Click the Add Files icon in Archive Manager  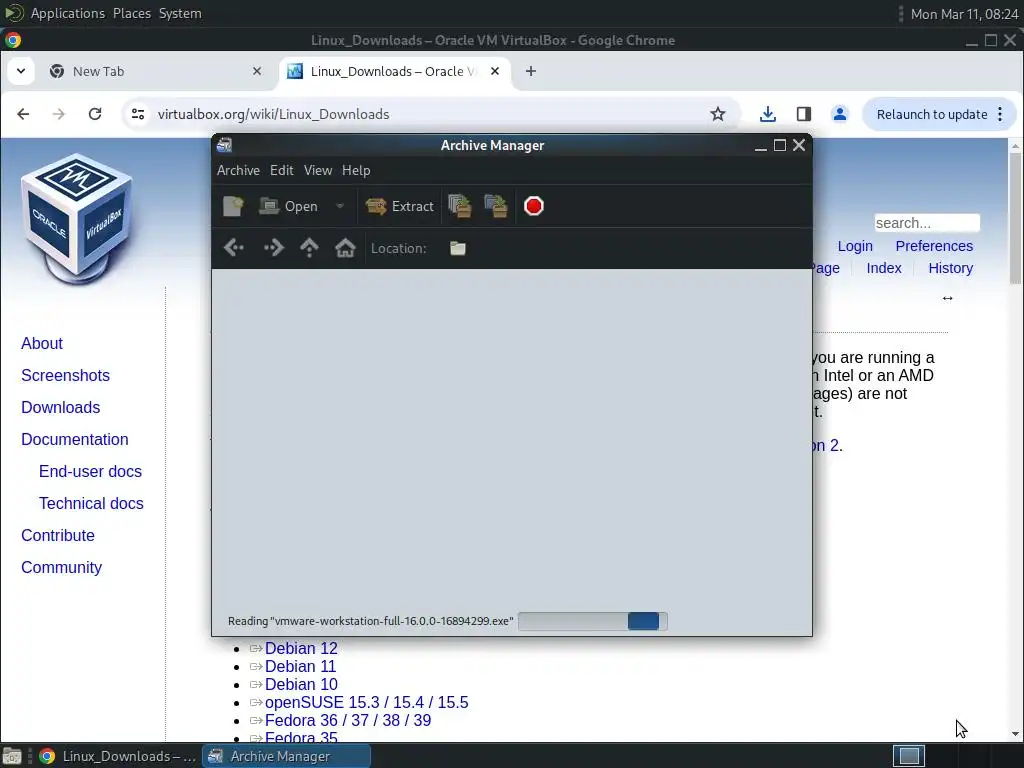point(460,206)
